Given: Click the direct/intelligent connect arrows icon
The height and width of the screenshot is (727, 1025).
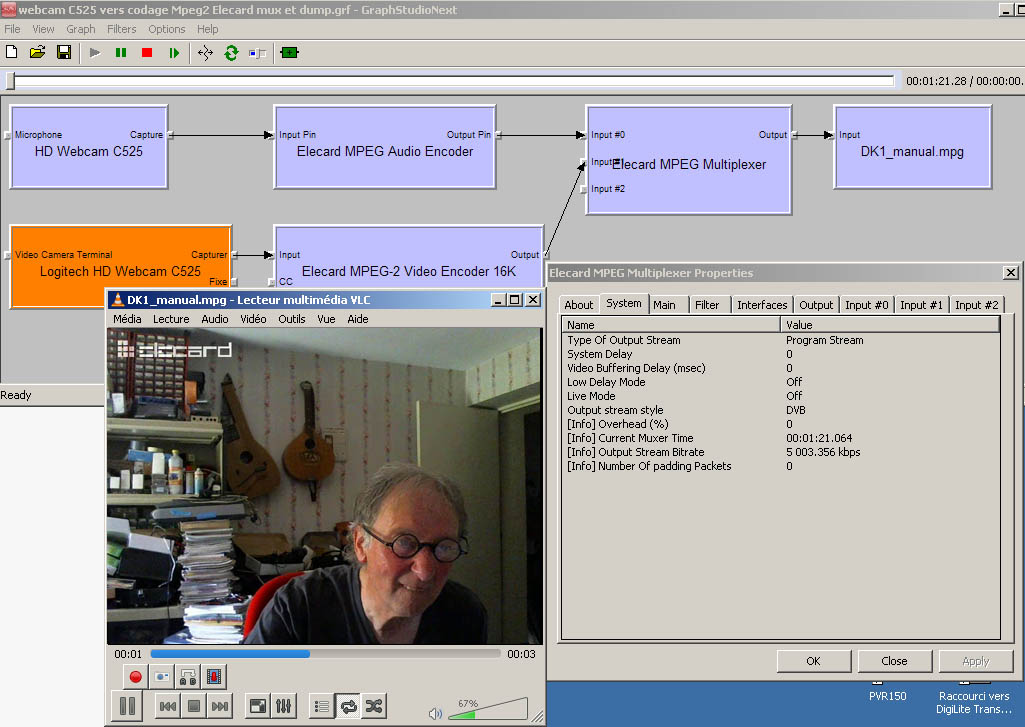Looking at the screenshot, I should [205, 53].
